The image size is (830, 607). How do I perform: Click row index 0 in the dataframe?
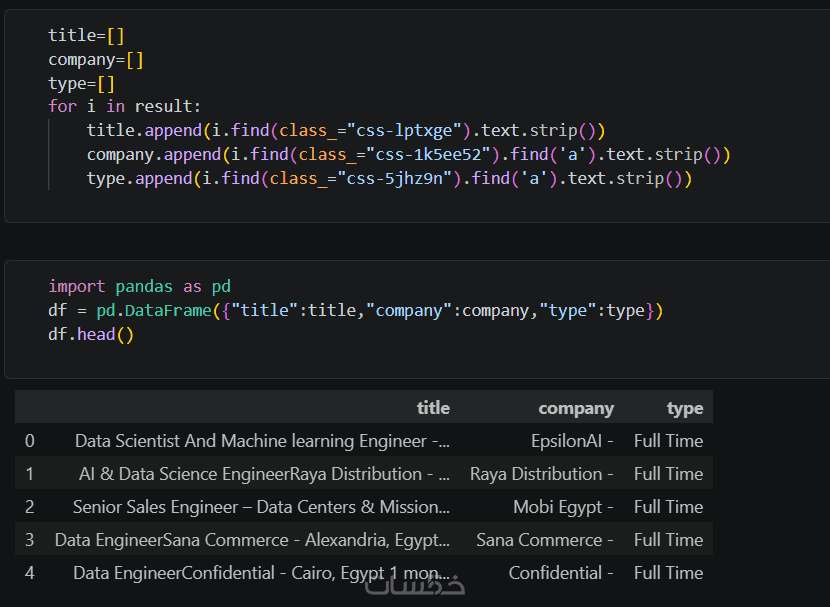(30, 441)
